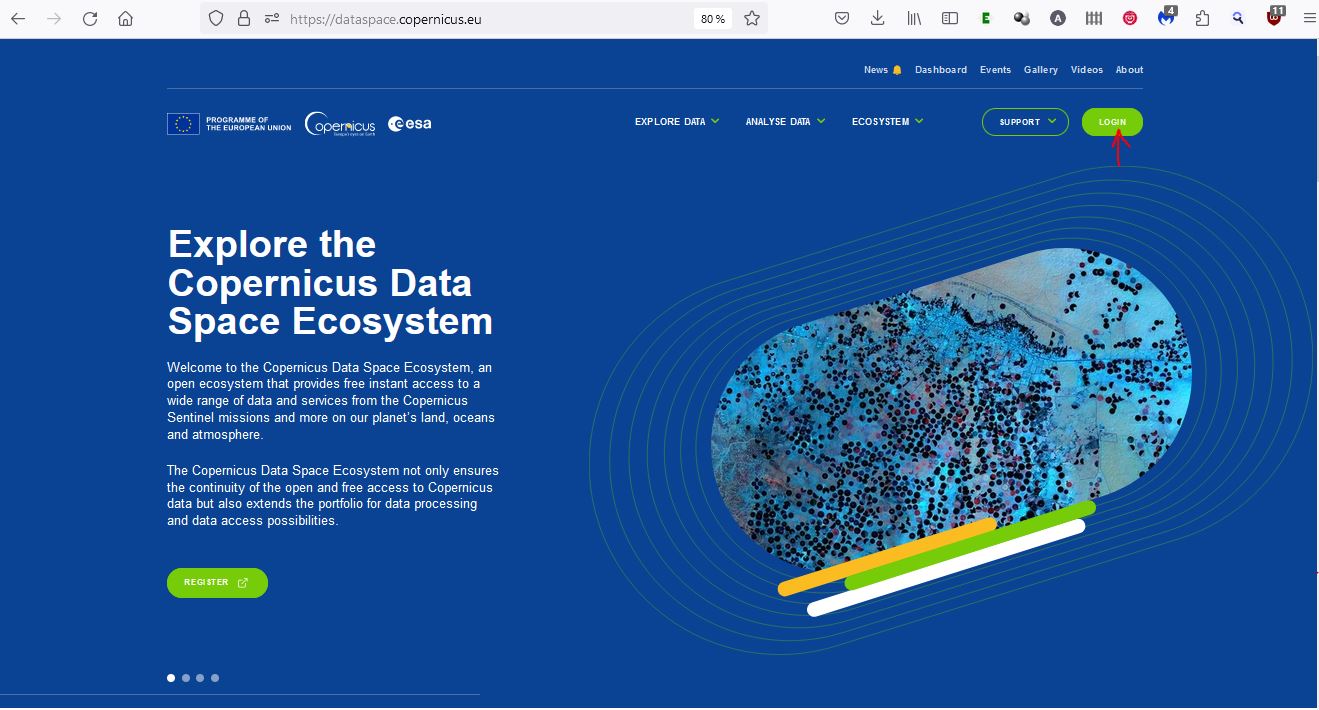Open the Extensions puzzle-piece menu
This screenshot has height=710, width=1319.
[1202, 18]
